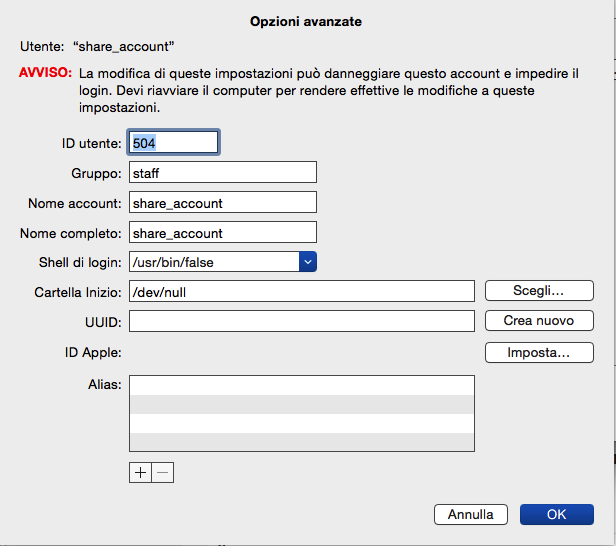Choose home folder with Scegli button
The image size is (616, 546).
tap(539, 291)
